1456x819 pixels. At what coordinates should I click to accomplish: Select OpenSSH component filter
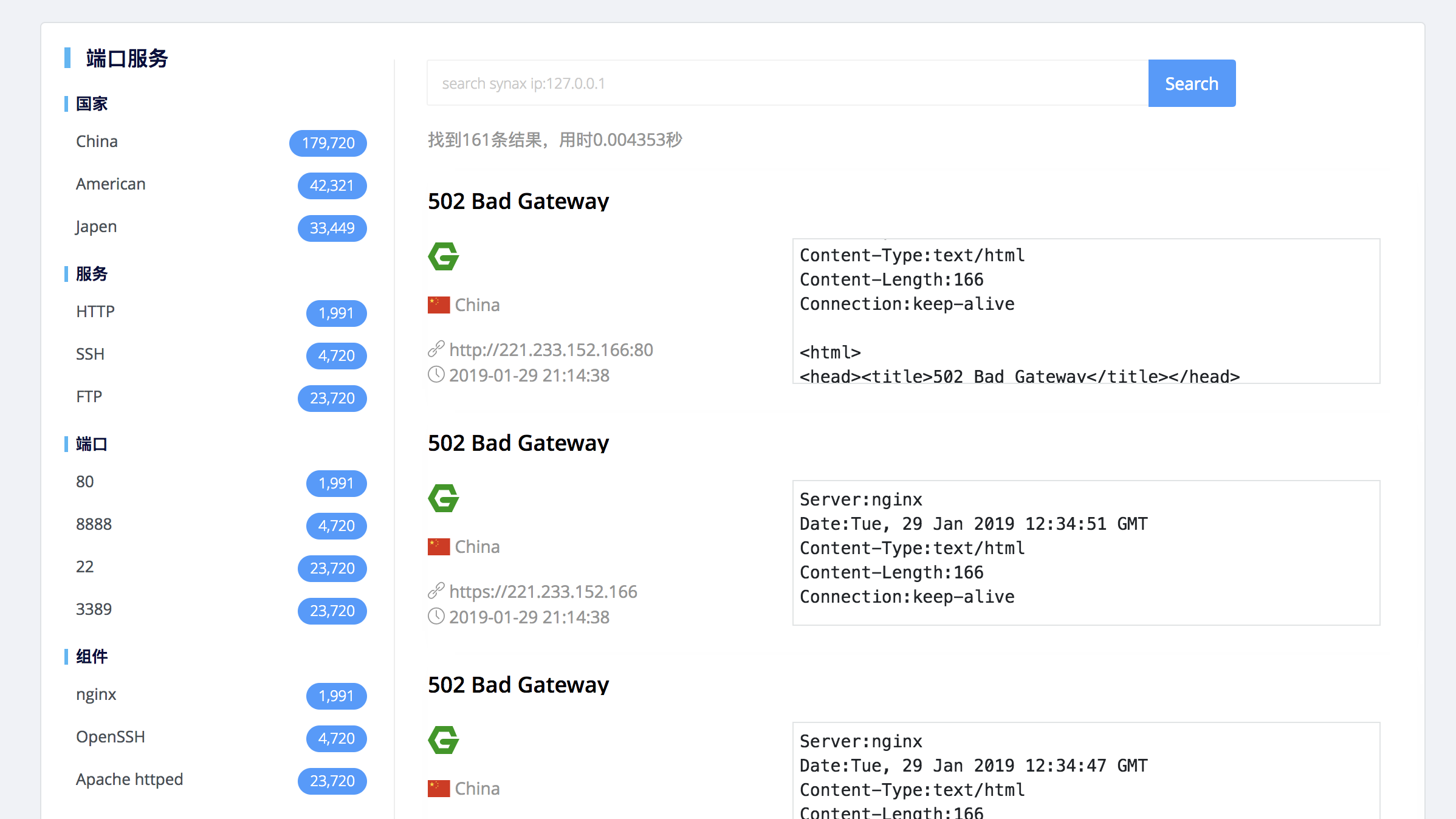coord(111,737)
